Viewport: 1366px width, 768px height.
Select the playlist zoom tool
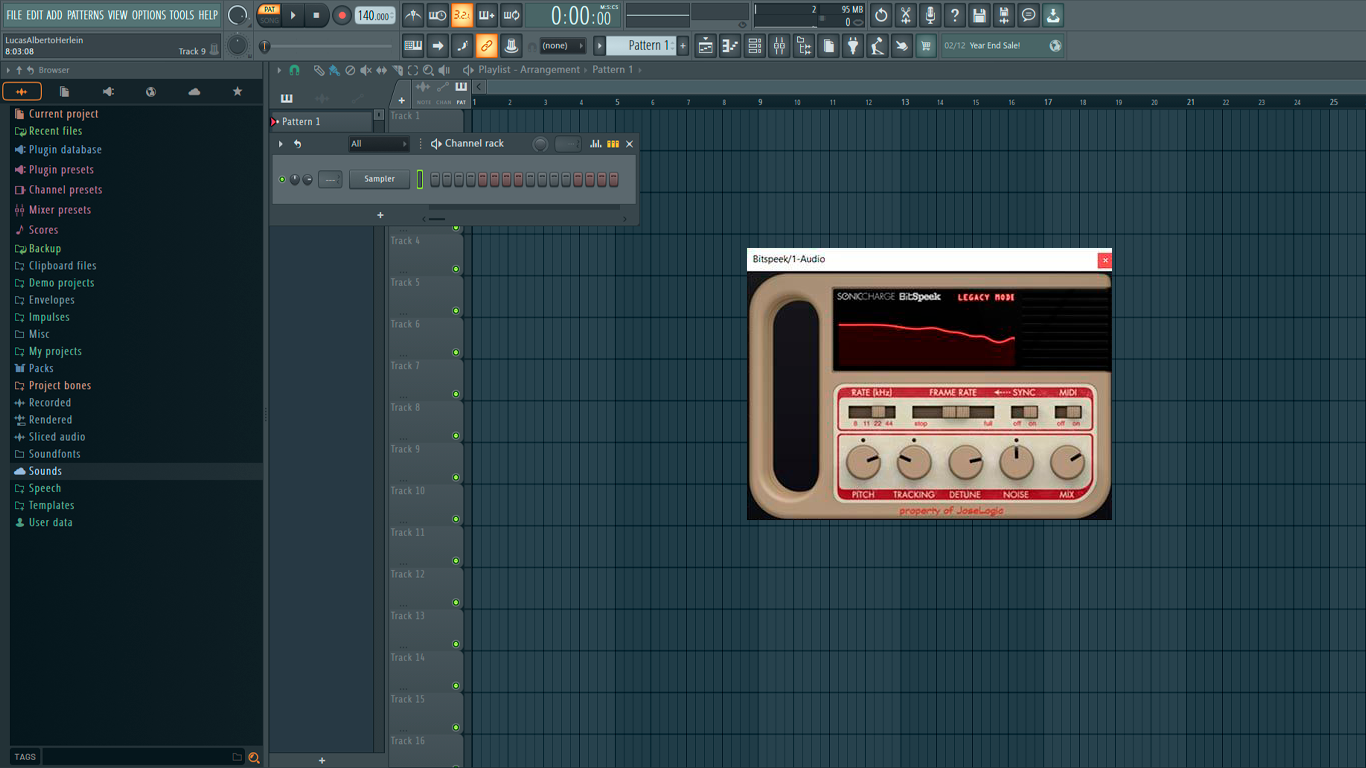point(428,70)
